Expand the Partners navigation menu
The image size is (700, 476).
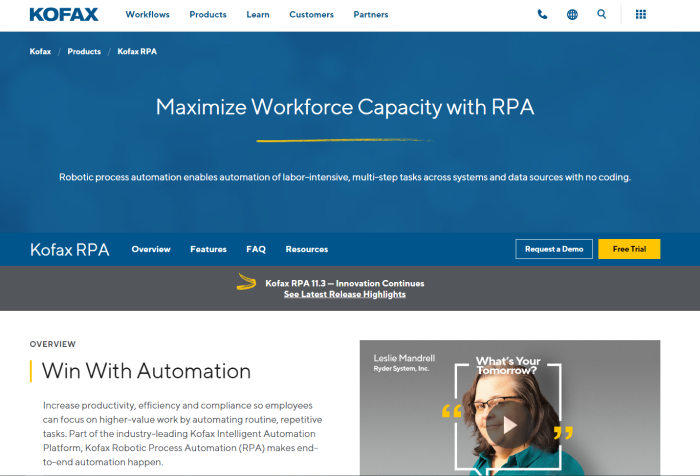370,15
